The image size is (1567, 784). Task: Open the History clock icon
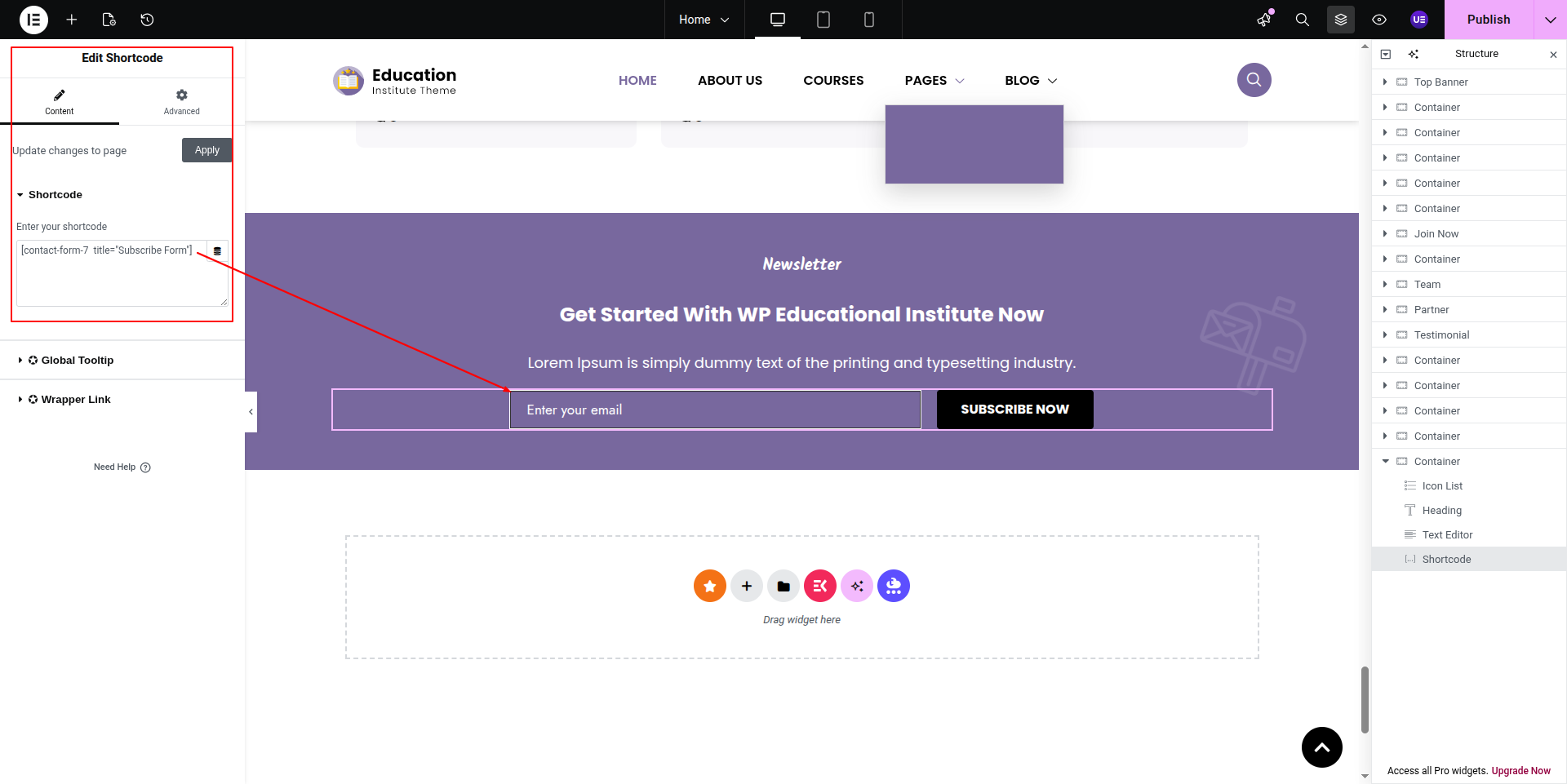pos(147,20)
